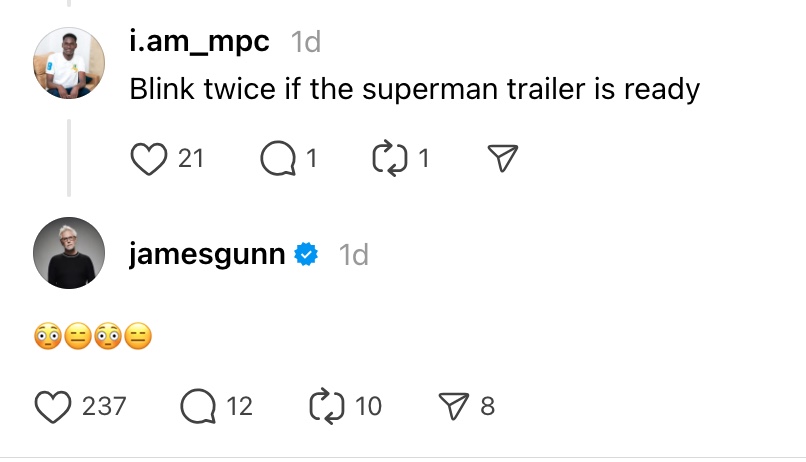View the 10 reposts count on jamesgunn's reply
This screenshot has width=806, height=462.
(x=368, y=406)
